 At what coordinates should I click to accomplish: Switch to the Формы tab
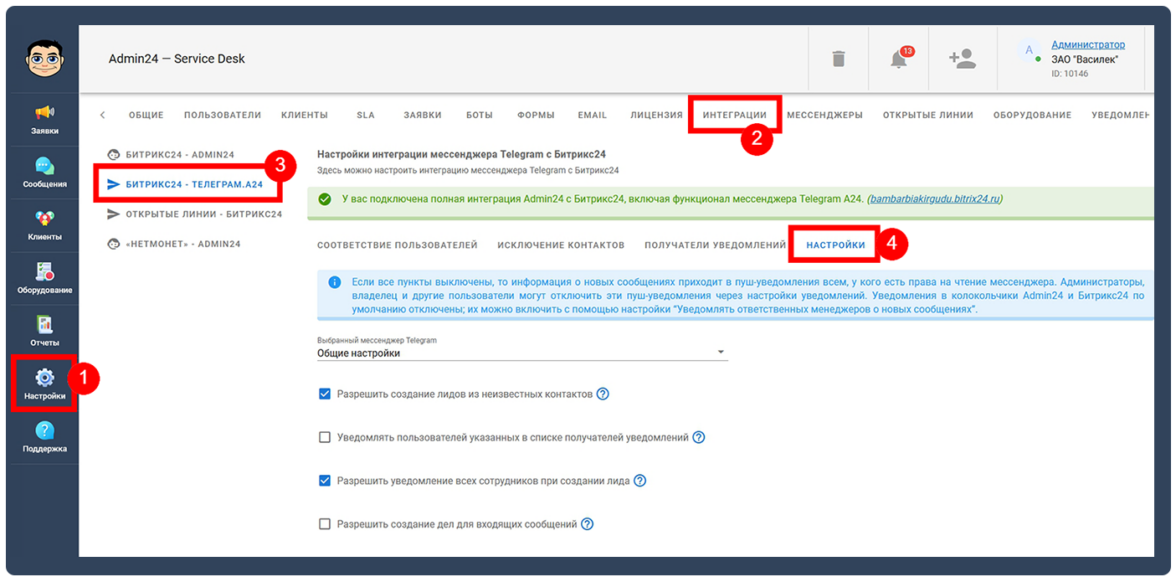tap(536, 115)
